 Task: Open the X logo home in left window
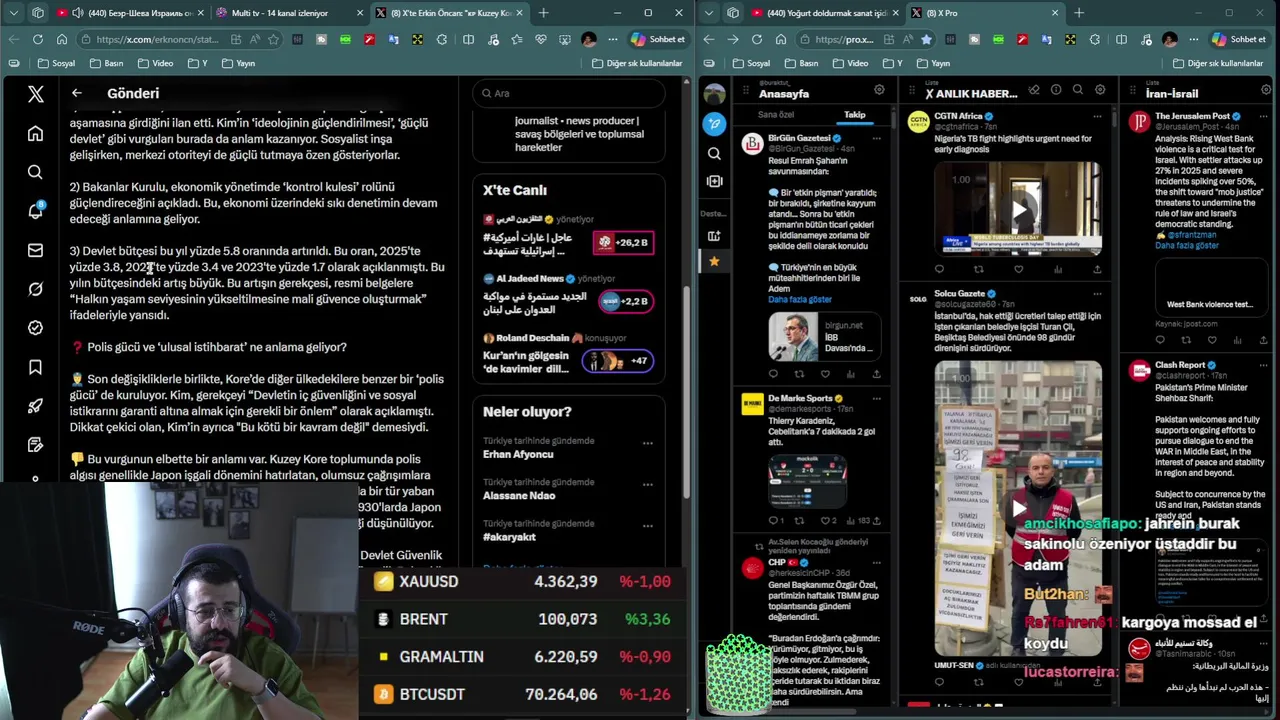pyautogui.click(x=35, y=94)
